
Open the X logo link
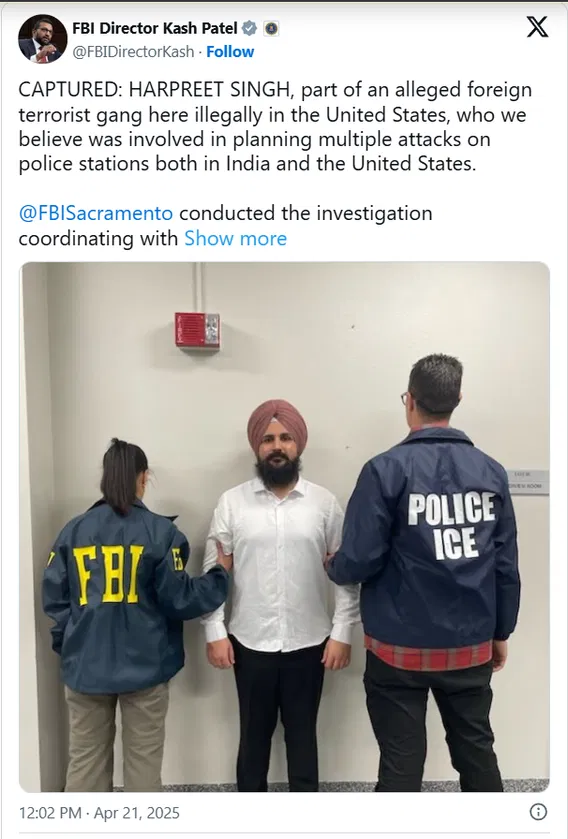[x=537, y=27]
